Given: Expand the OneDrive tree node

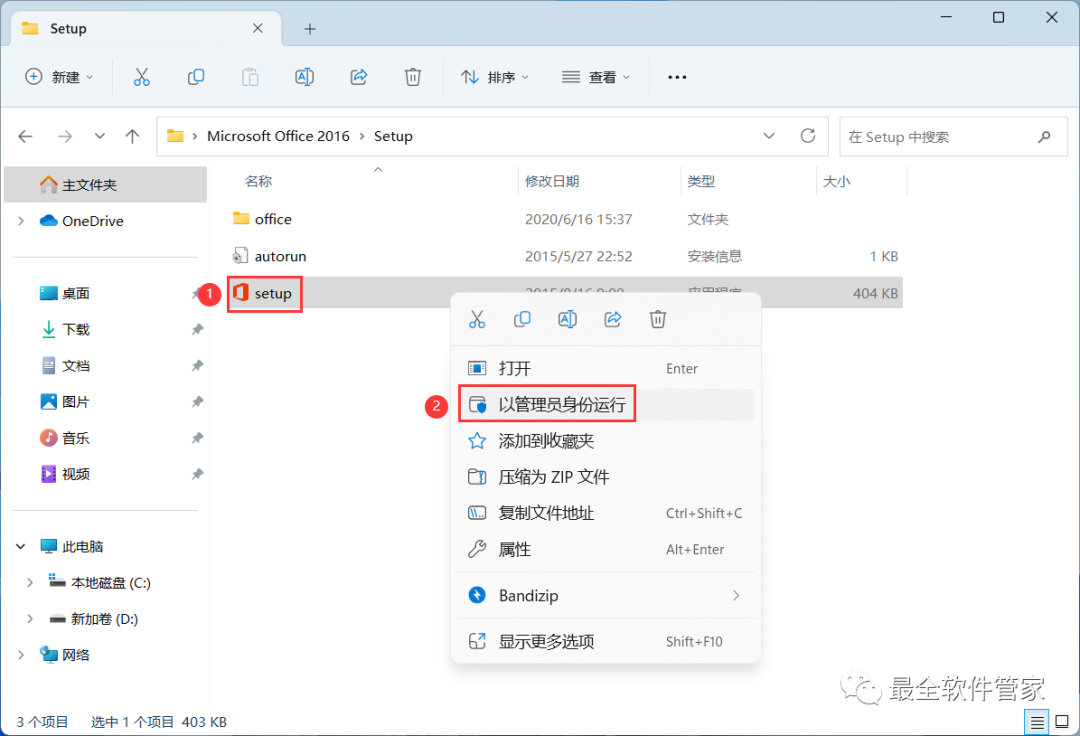Looking at the screenshot, I should click(21, 221).
